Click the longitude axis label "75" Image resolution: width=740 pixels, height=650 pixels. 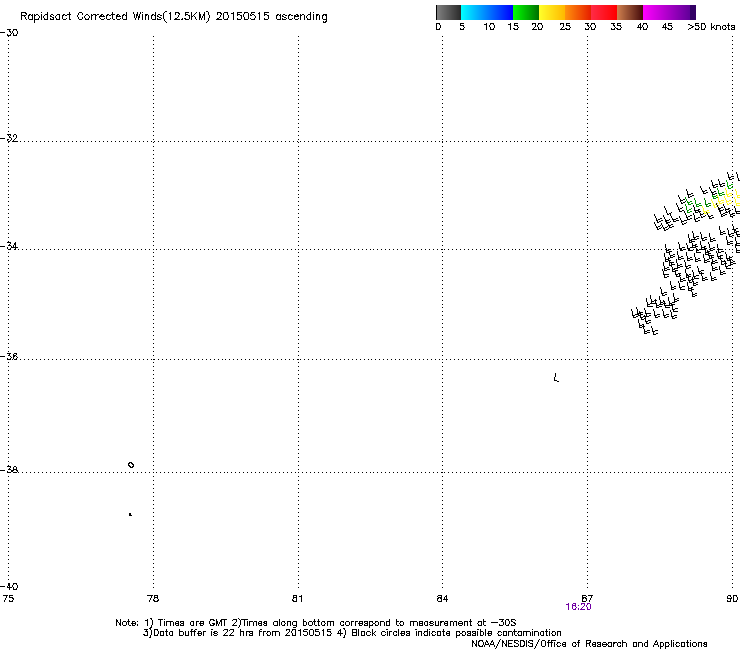8,599
